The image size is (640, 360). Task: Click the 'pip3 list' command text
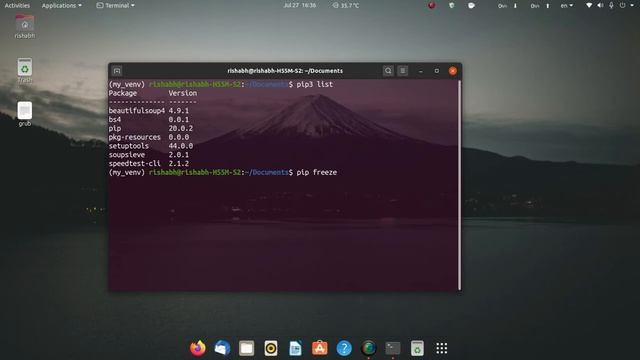point(315,84)
